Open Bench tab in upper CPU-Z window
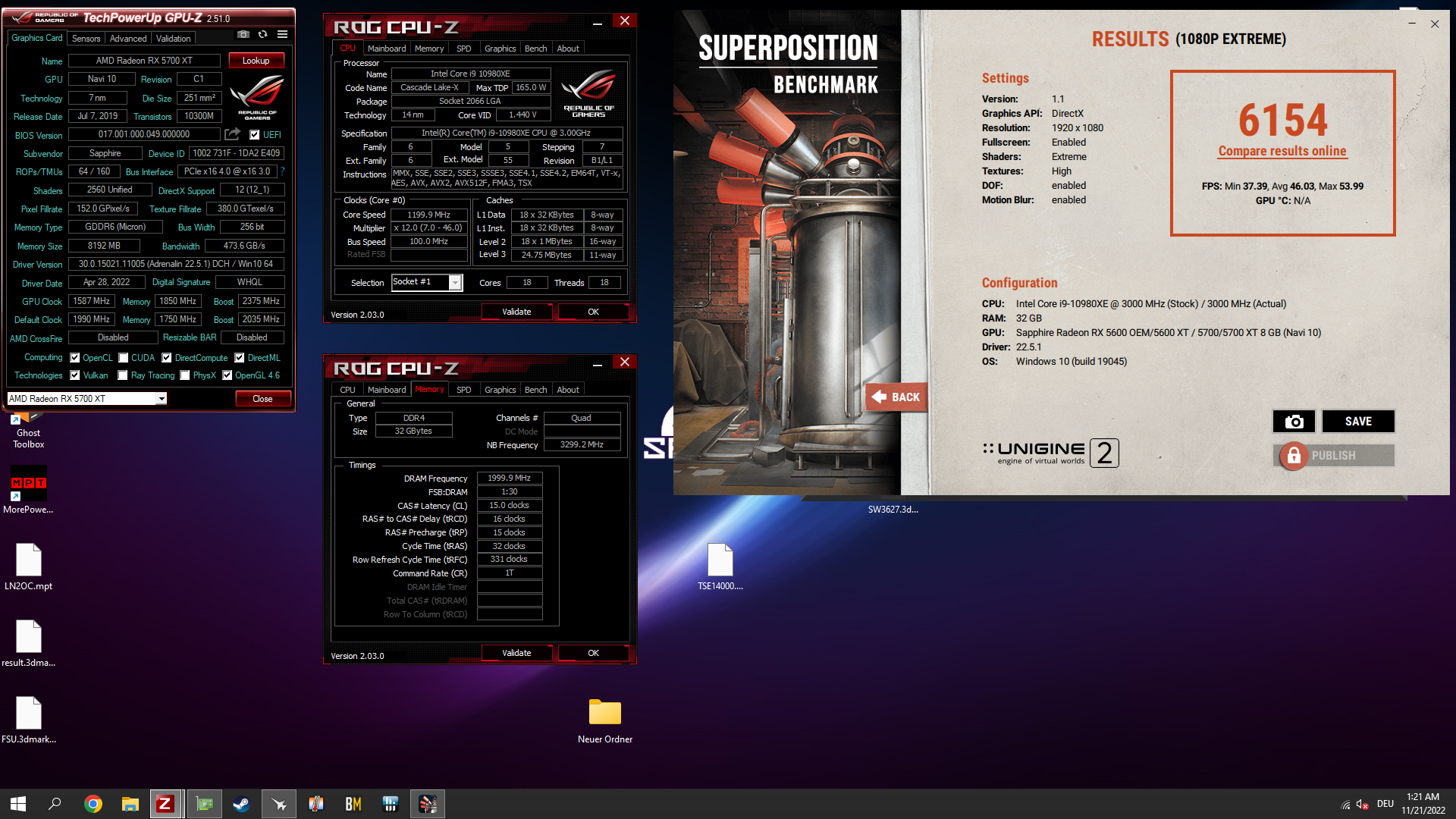Image resolution: width=1456 pixels, height=819 pixels. point(535,49)
